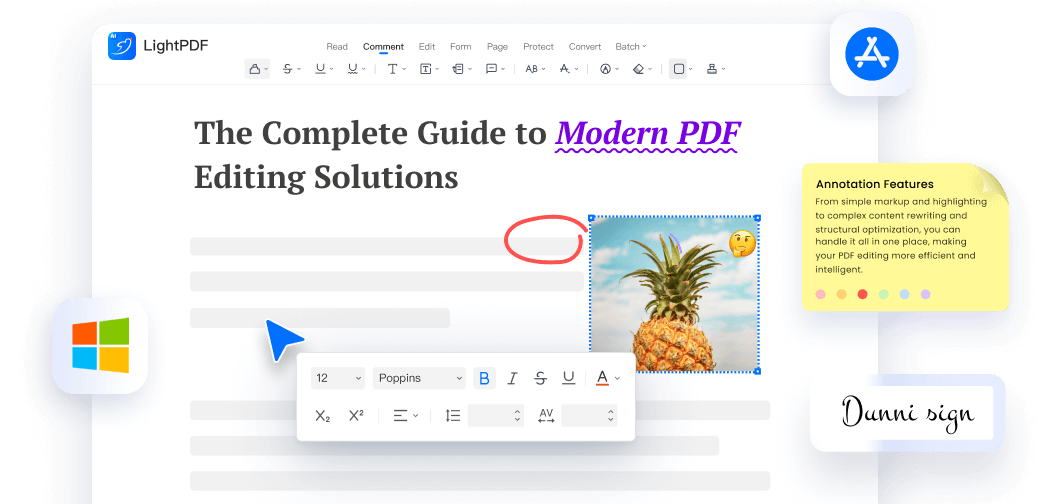Image resolution: width=1048 pixels, height=504 pixels.
Task: Switch to the Read tab
Action: tap(337, 47)
